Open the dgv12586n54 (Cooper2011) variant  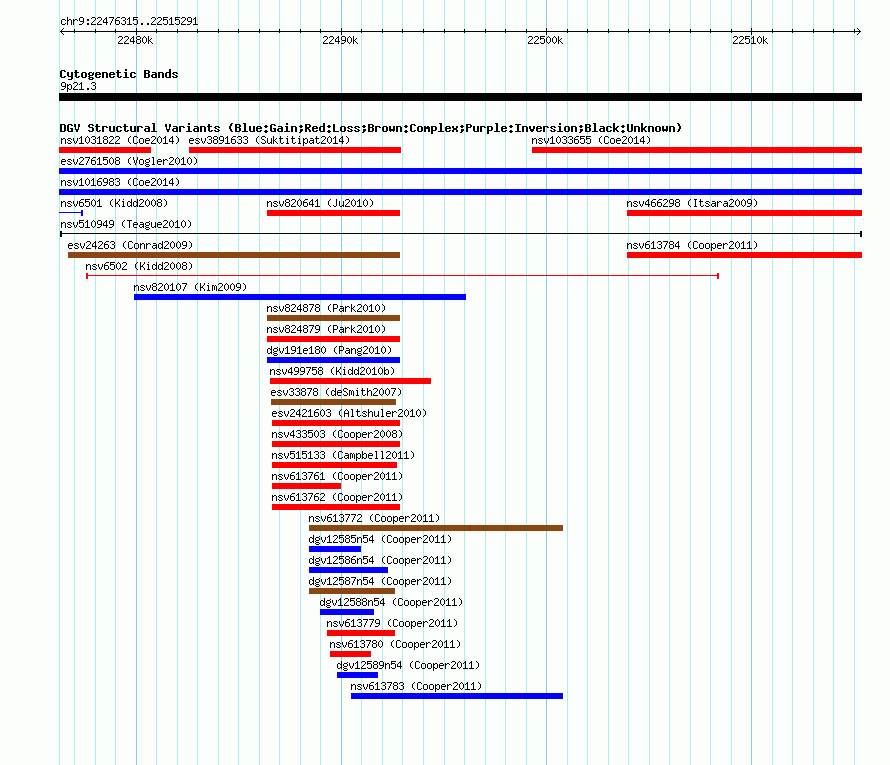click(380, 560)
